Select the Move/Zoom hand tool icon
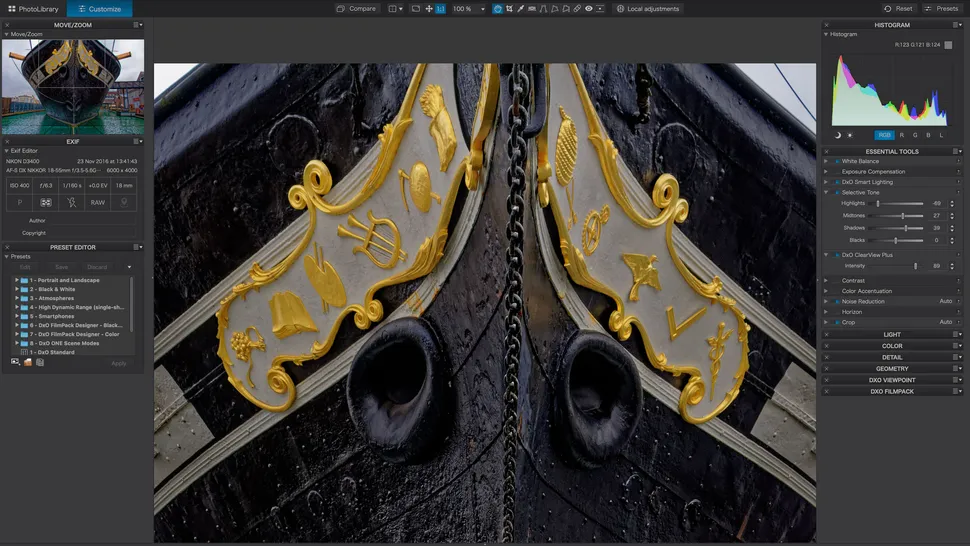970x546 pixels. 429,8
